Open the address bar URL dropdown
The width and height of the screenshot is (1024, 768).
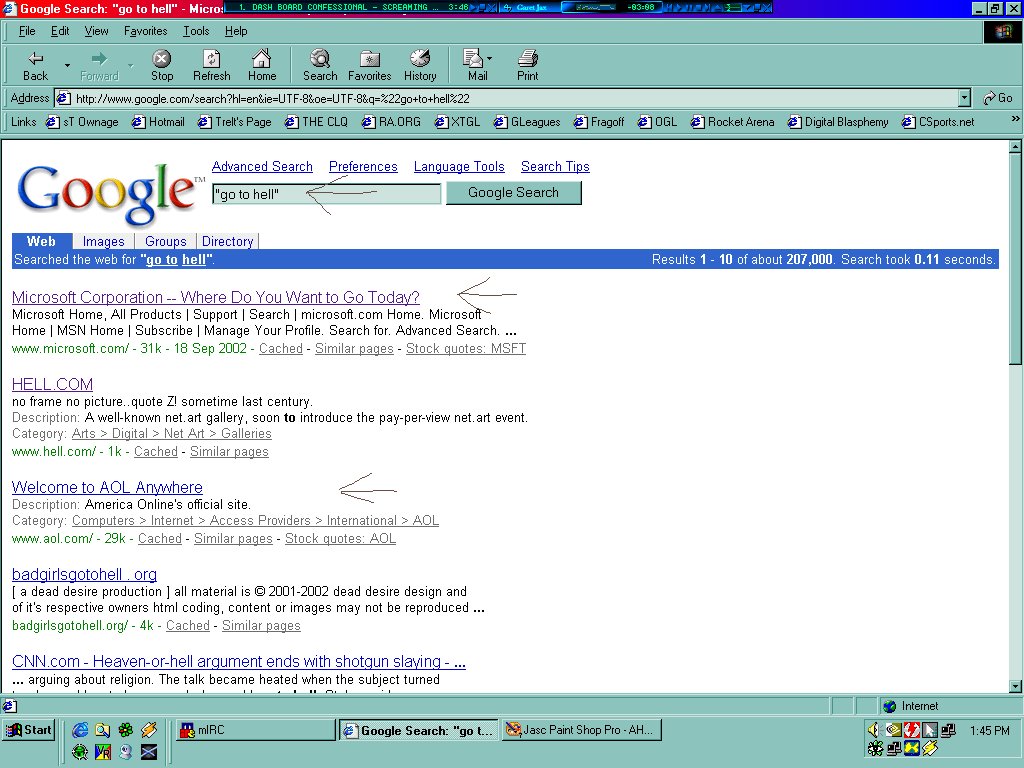pyautogui.click(x=964, y=99)
